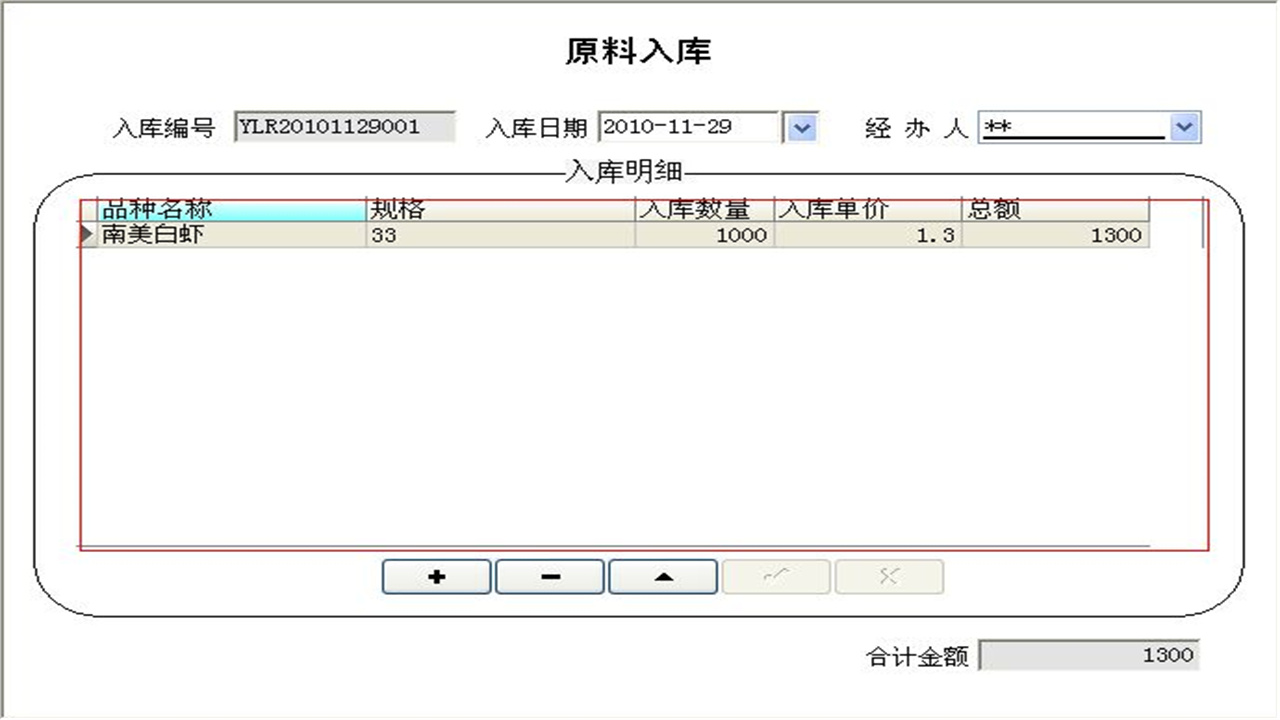Click the + button to add a detail row
The width and height of the screenshot is (1280, 720).
pyautogui.click(x=435, y=576)
